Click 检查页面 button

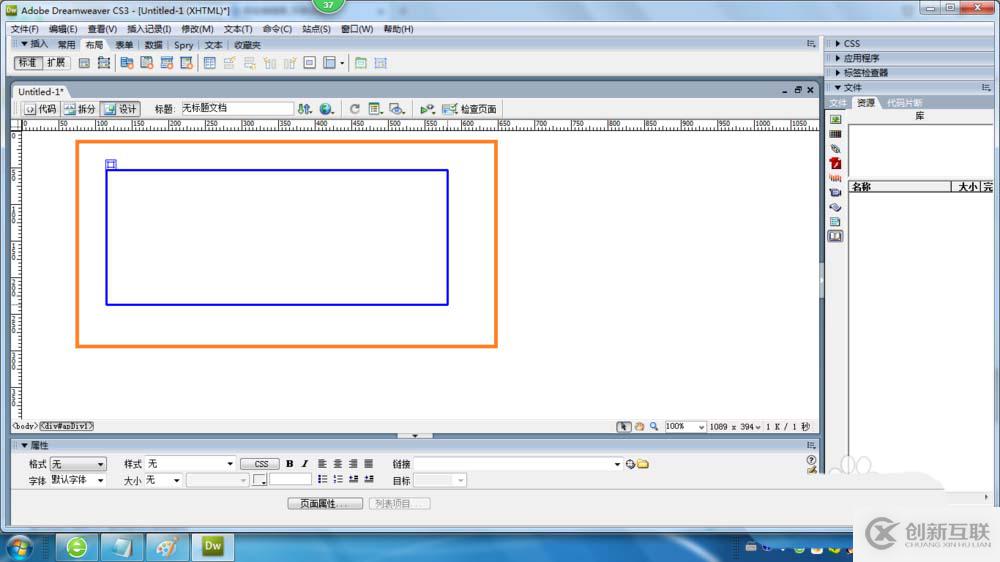[469, 109]
